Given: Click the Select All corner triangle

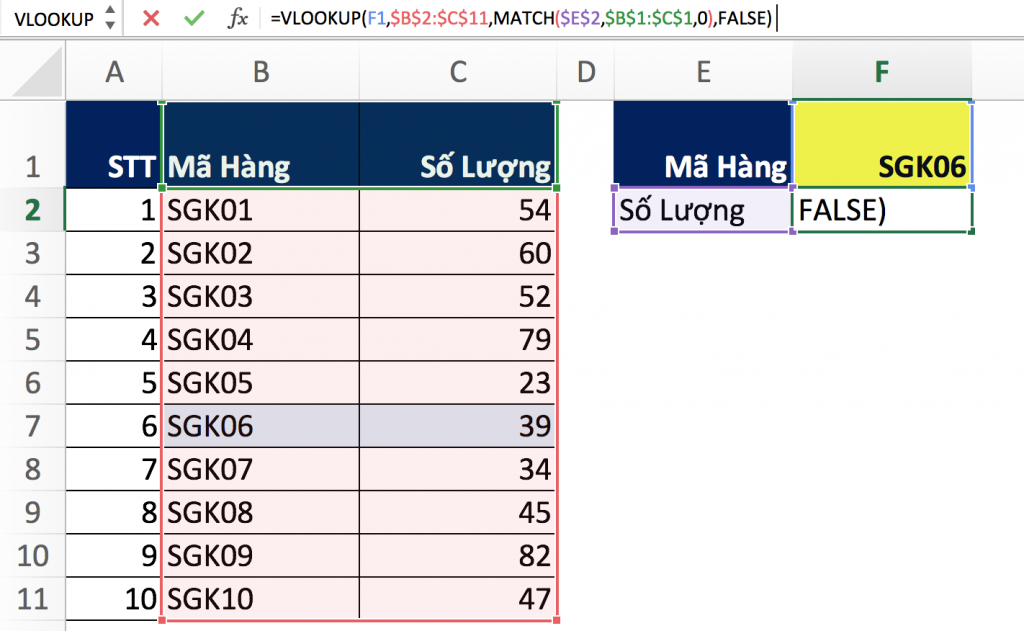Looking at the screenshot, I should (x=38, y=75).
